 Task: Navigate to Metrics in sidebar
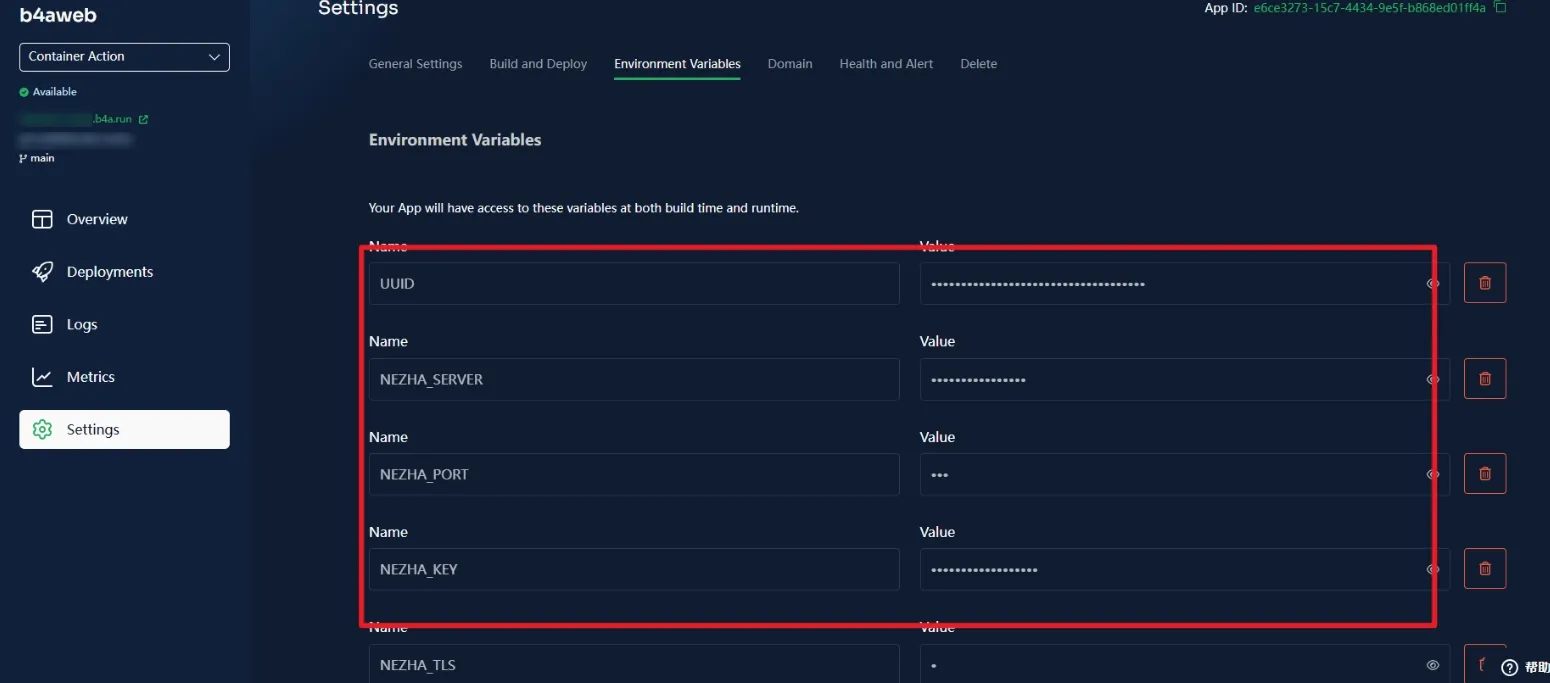(x=90, y=377)
